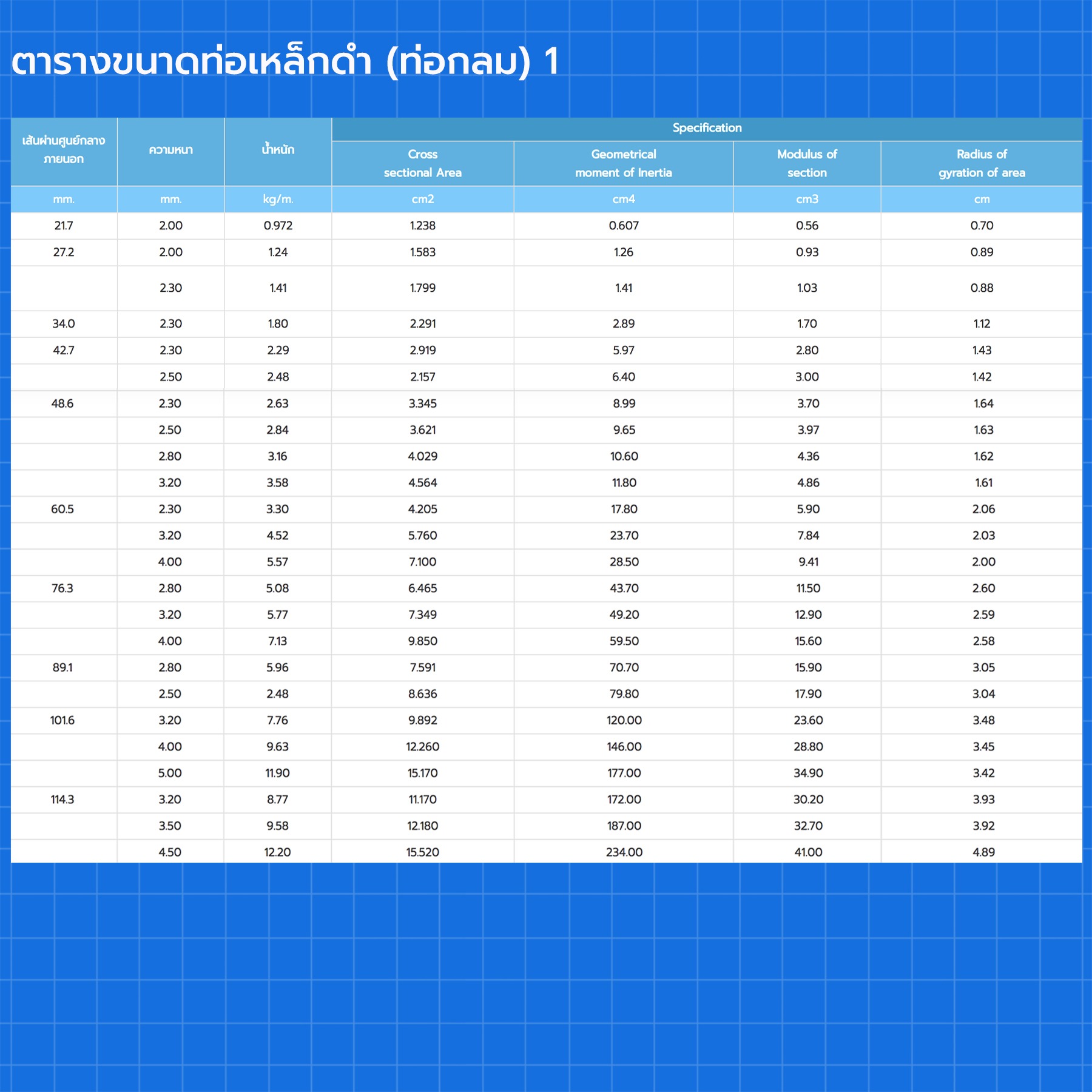Click the inertia value '17.80'

[x=624, y=509]
